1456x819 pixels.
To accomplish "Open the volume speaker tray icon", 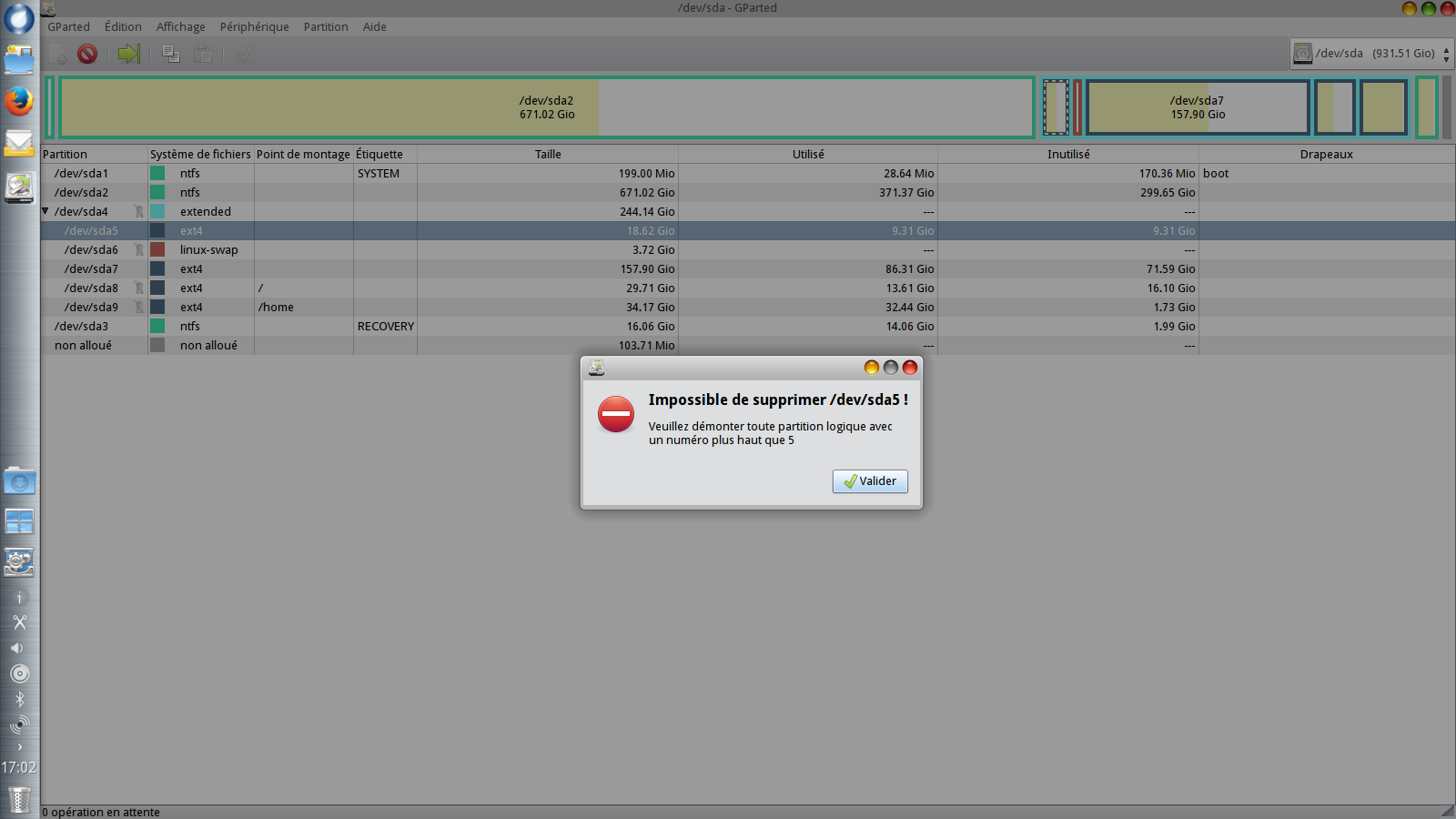I will tap(17, 648).
